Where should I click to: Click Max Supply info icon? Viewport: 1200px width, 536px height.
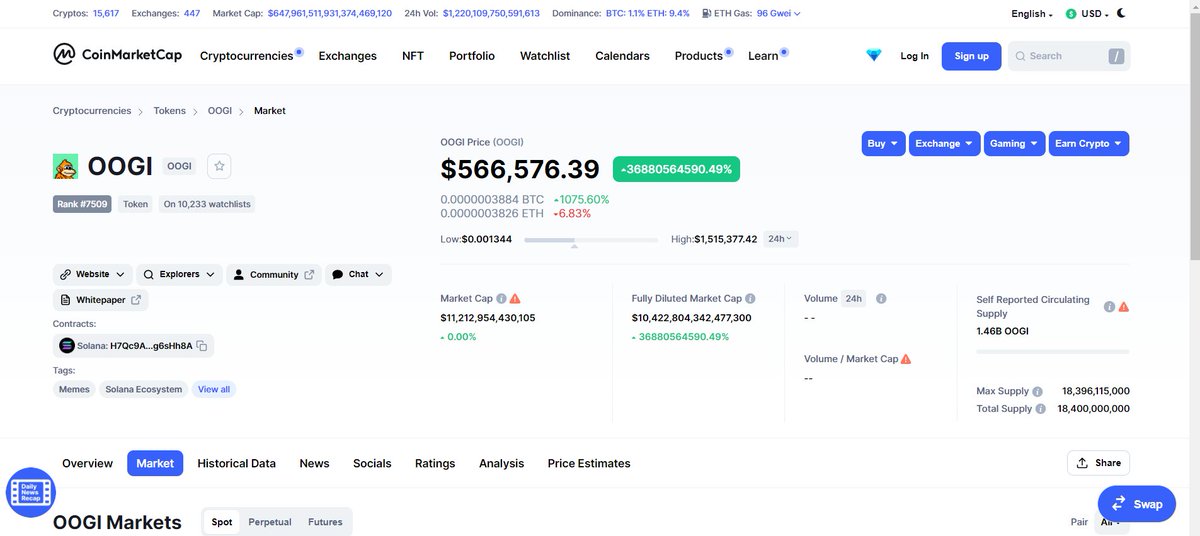[x=1037, y=391]
